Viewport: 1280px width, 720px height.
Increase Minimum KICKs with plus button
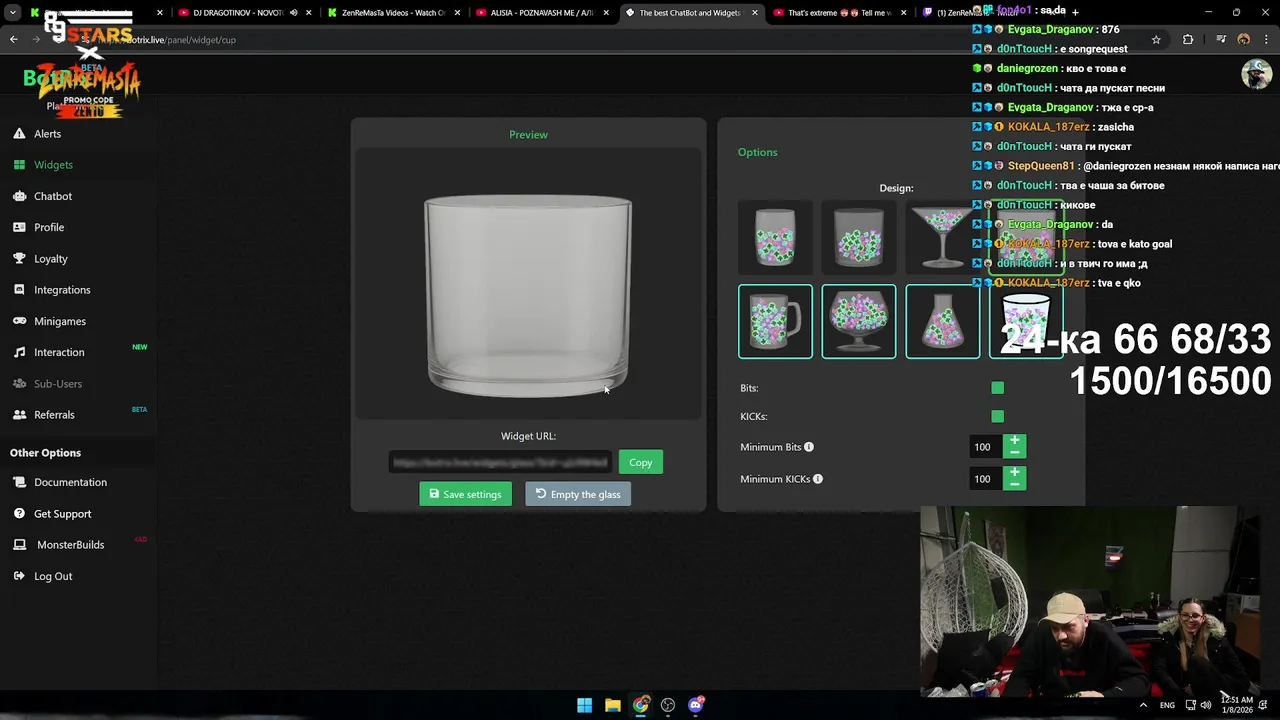pos(1014,472)
